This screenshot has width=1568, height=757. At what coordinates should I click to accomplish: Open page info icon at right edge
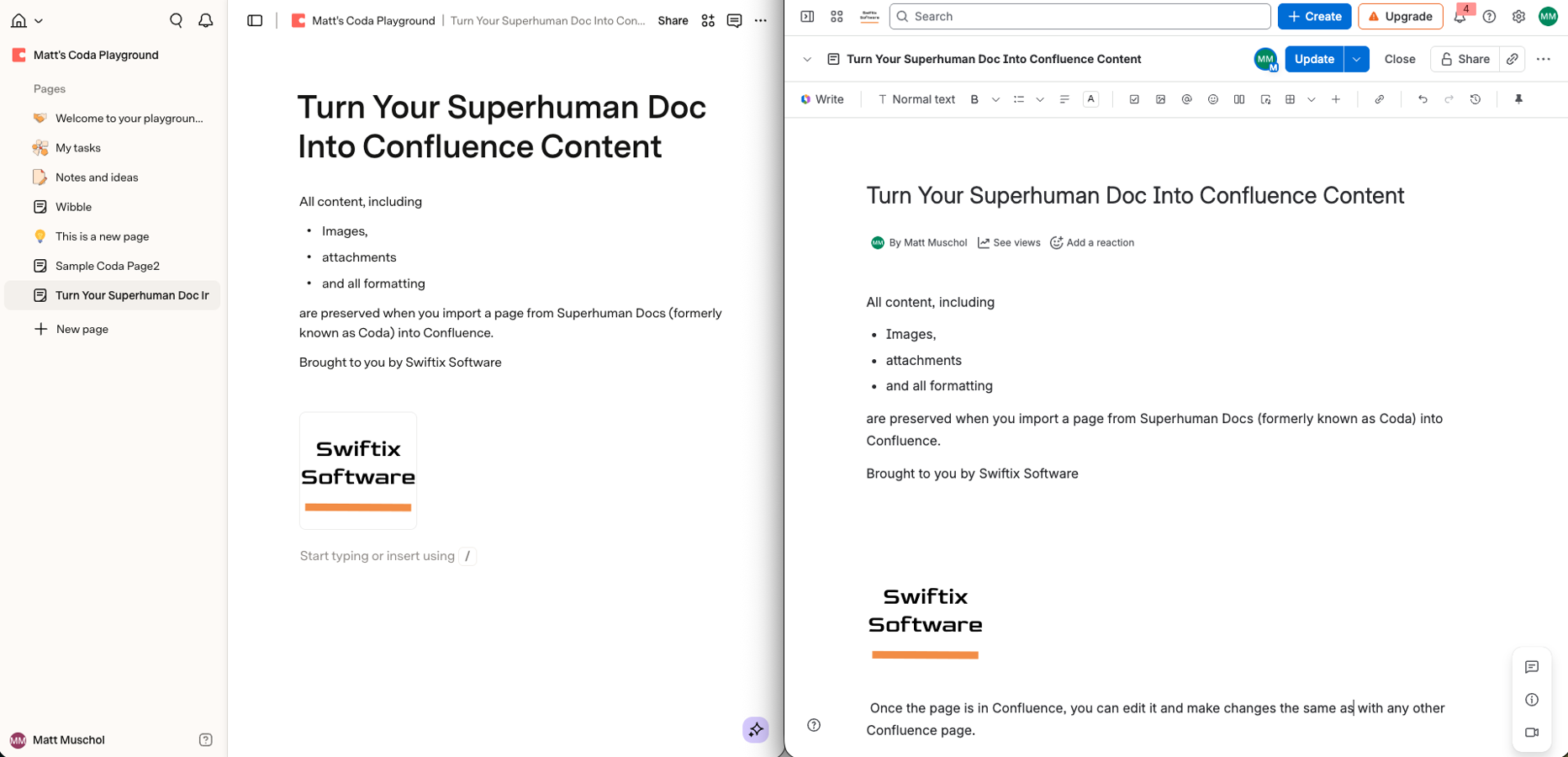point(1531,700)
